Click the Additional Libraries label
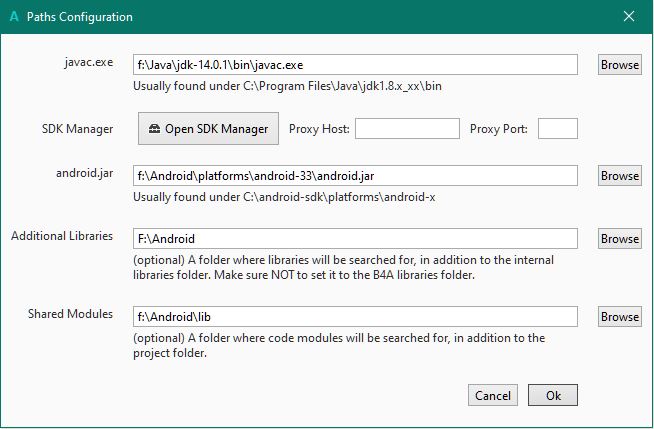 coord(62,237)
